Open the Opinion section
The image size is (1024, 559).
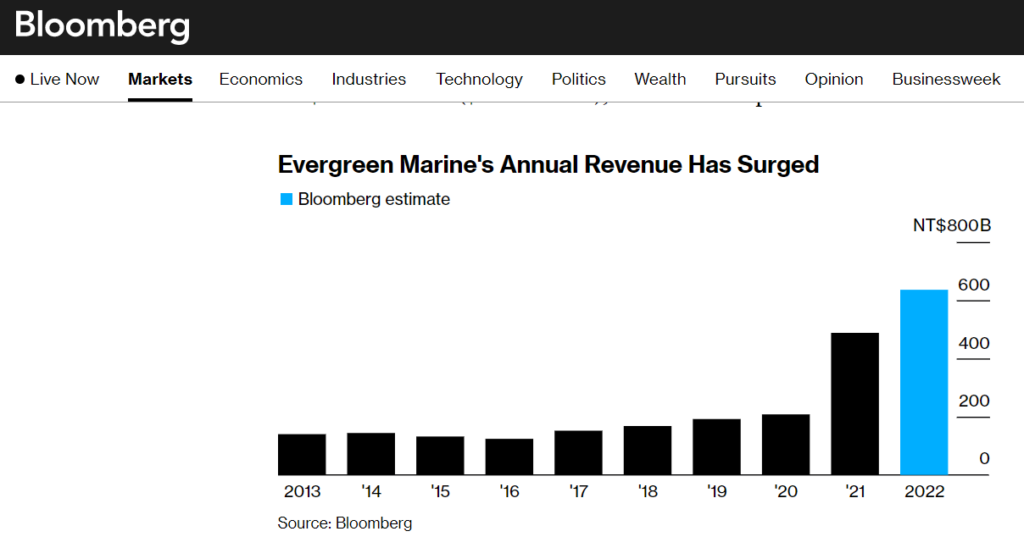click(833, 79)
